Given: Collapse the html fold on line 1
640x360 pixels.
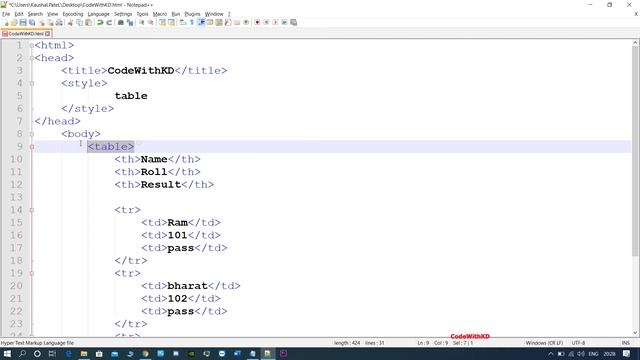Looking at the screenshot, I should point(32,45).
